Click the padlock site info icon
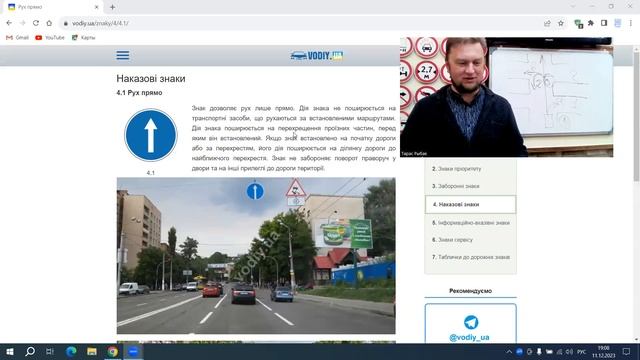The width and height of the screenshot is (640, 360). pyautogui.click(x=65, y=24)
